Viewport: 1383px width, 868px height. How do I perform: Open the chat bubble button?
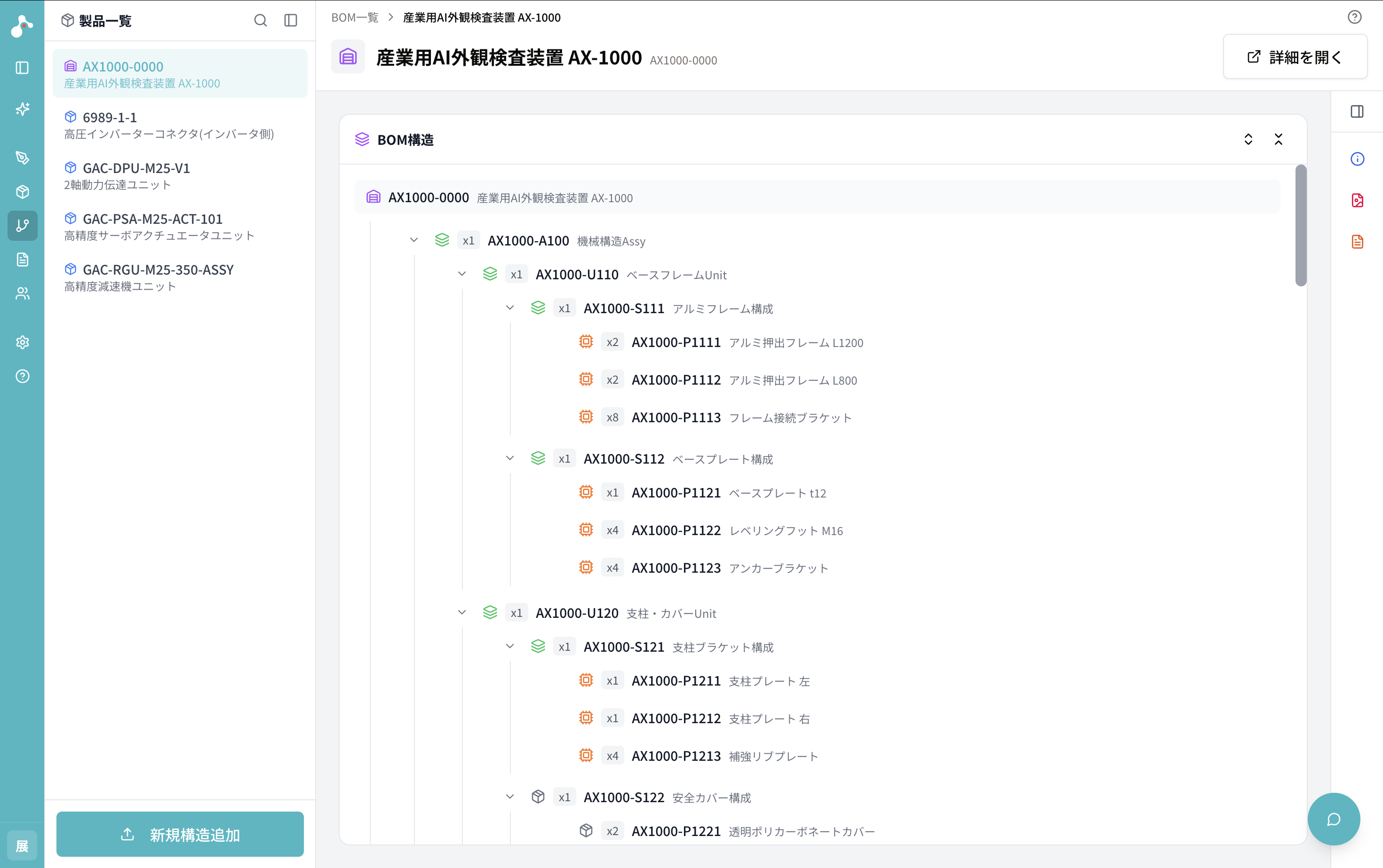1334,819
